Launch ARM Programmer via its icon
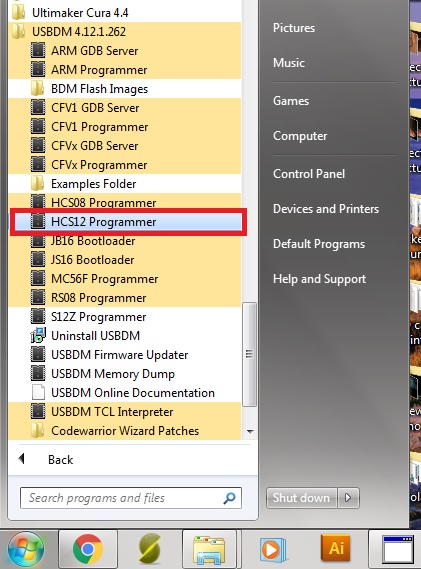 pyautogui.click(x=38, y=69)
